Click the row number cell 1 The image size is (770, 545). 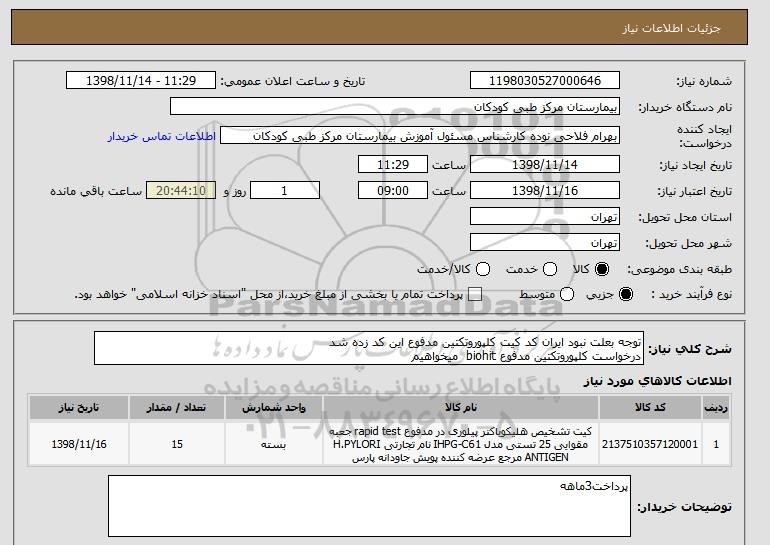pos(716,444)
